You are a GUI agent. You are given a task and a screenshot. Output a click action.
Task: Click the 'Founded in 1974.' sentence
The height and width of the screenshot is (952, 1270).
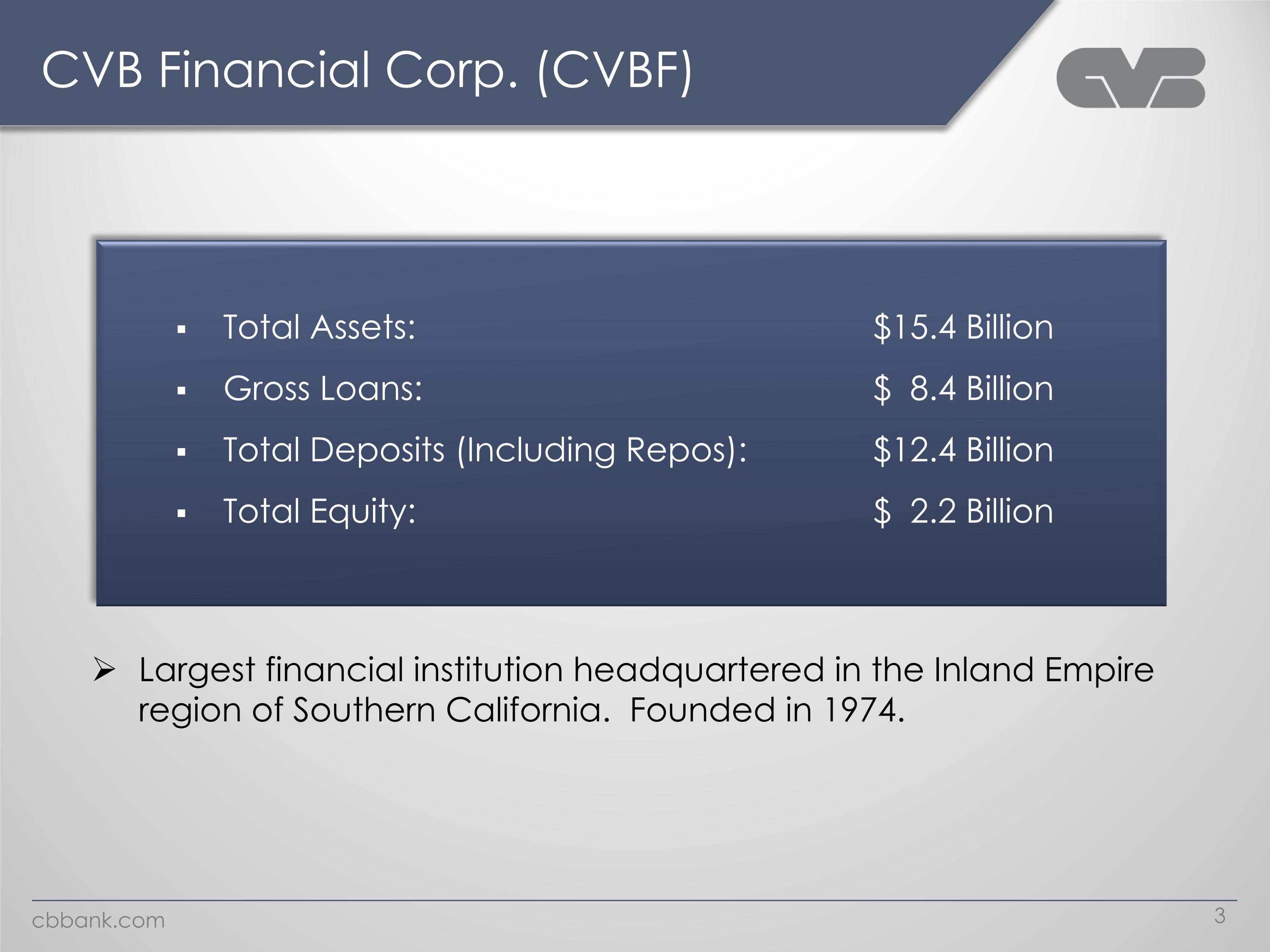coord(767,710)
